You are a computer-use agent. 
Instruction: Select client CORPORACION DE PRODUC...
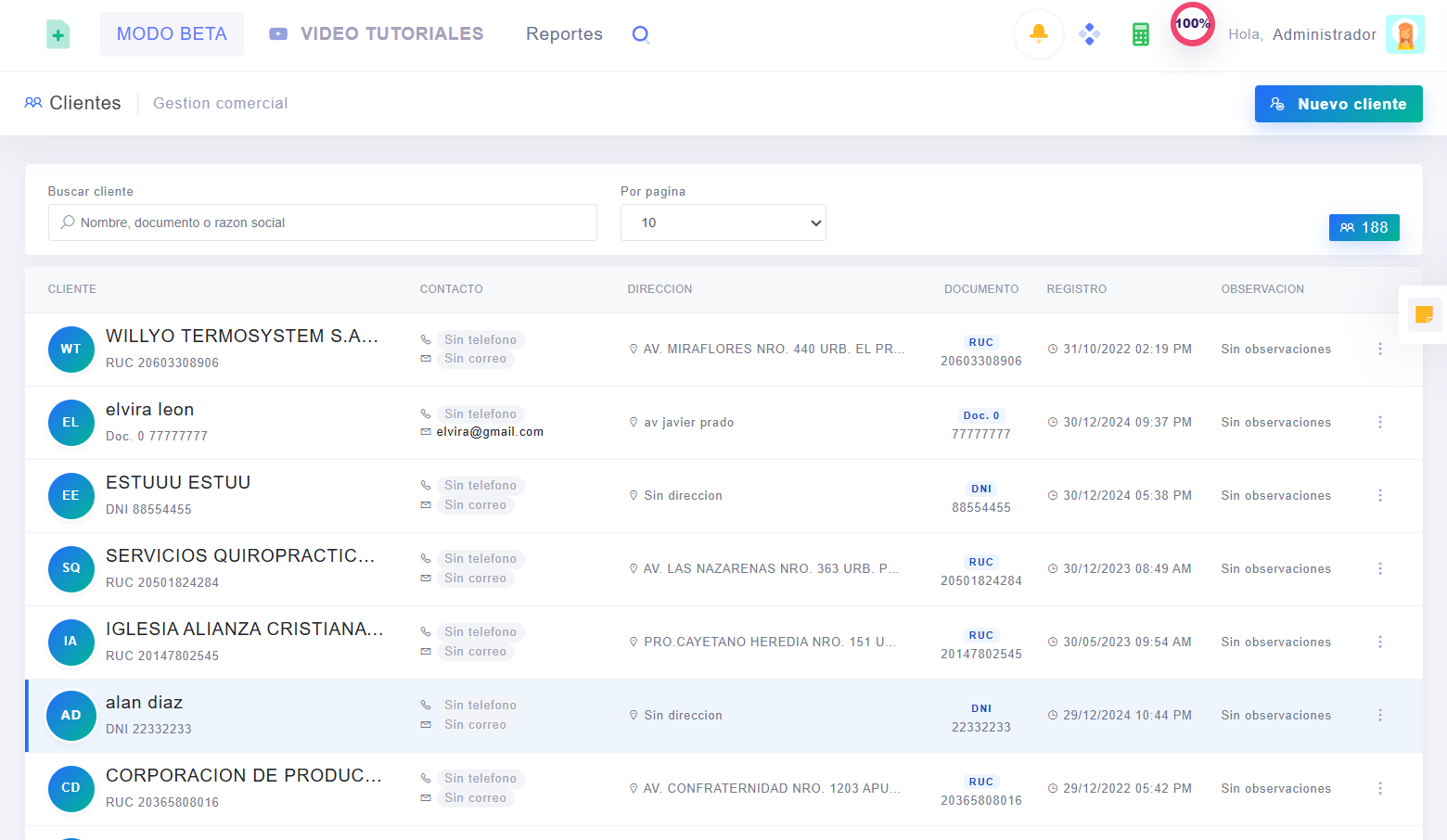(x=244, y=775)
